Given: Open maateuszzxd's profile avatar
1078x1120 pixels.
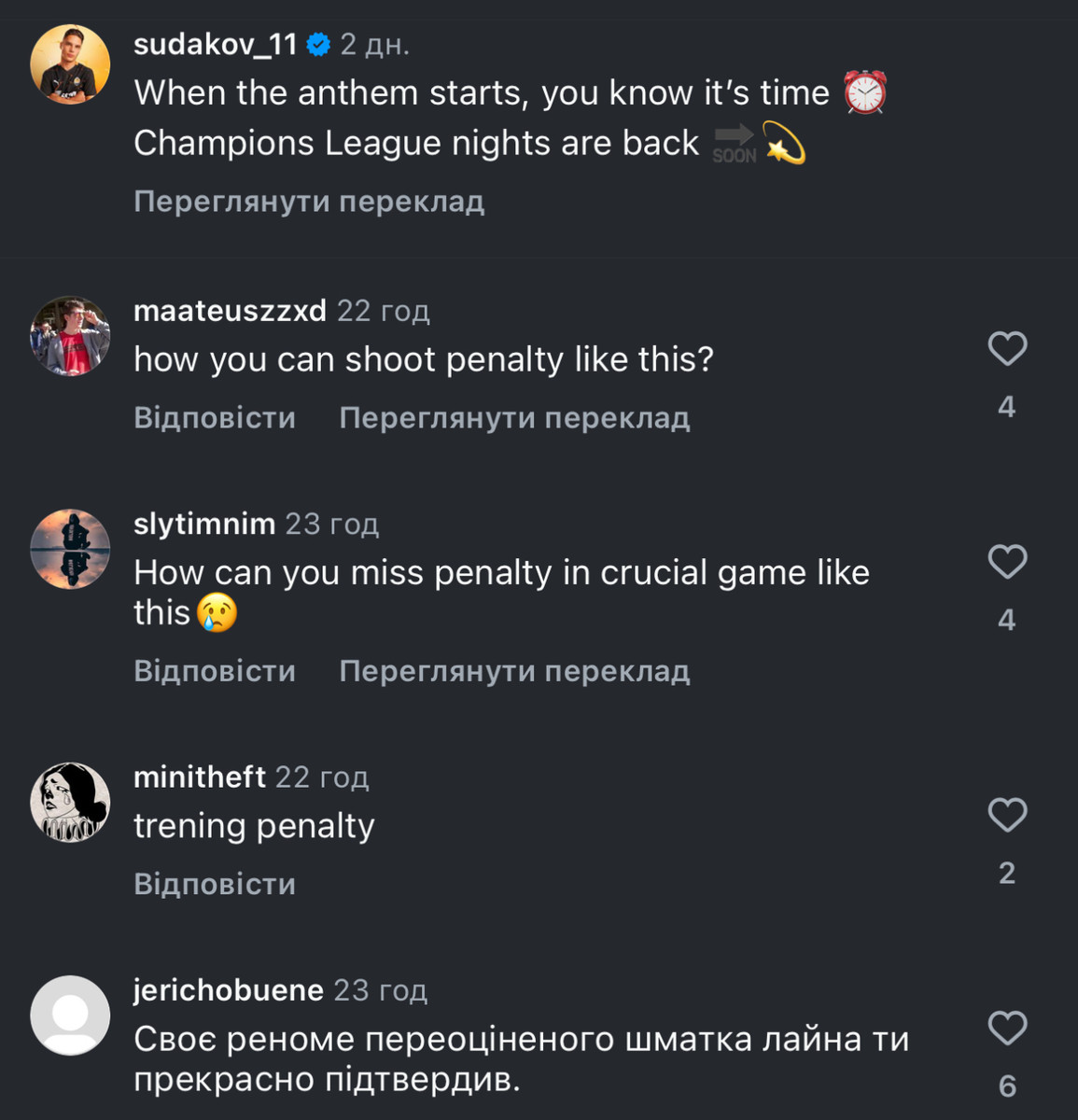Looking at the screenshot, I should 70,336.
